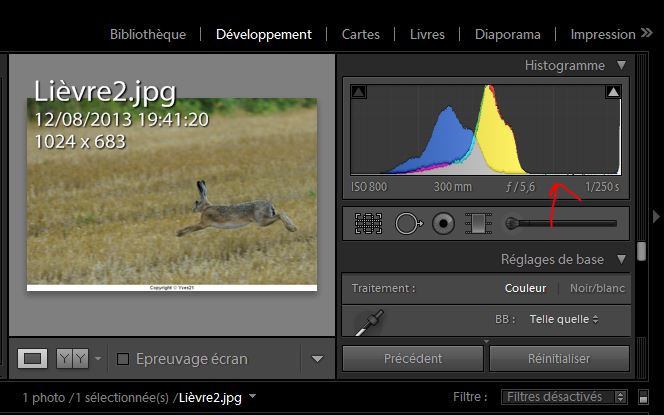
Task: Collapse the Histogramme panel
Action: (621, 66)
